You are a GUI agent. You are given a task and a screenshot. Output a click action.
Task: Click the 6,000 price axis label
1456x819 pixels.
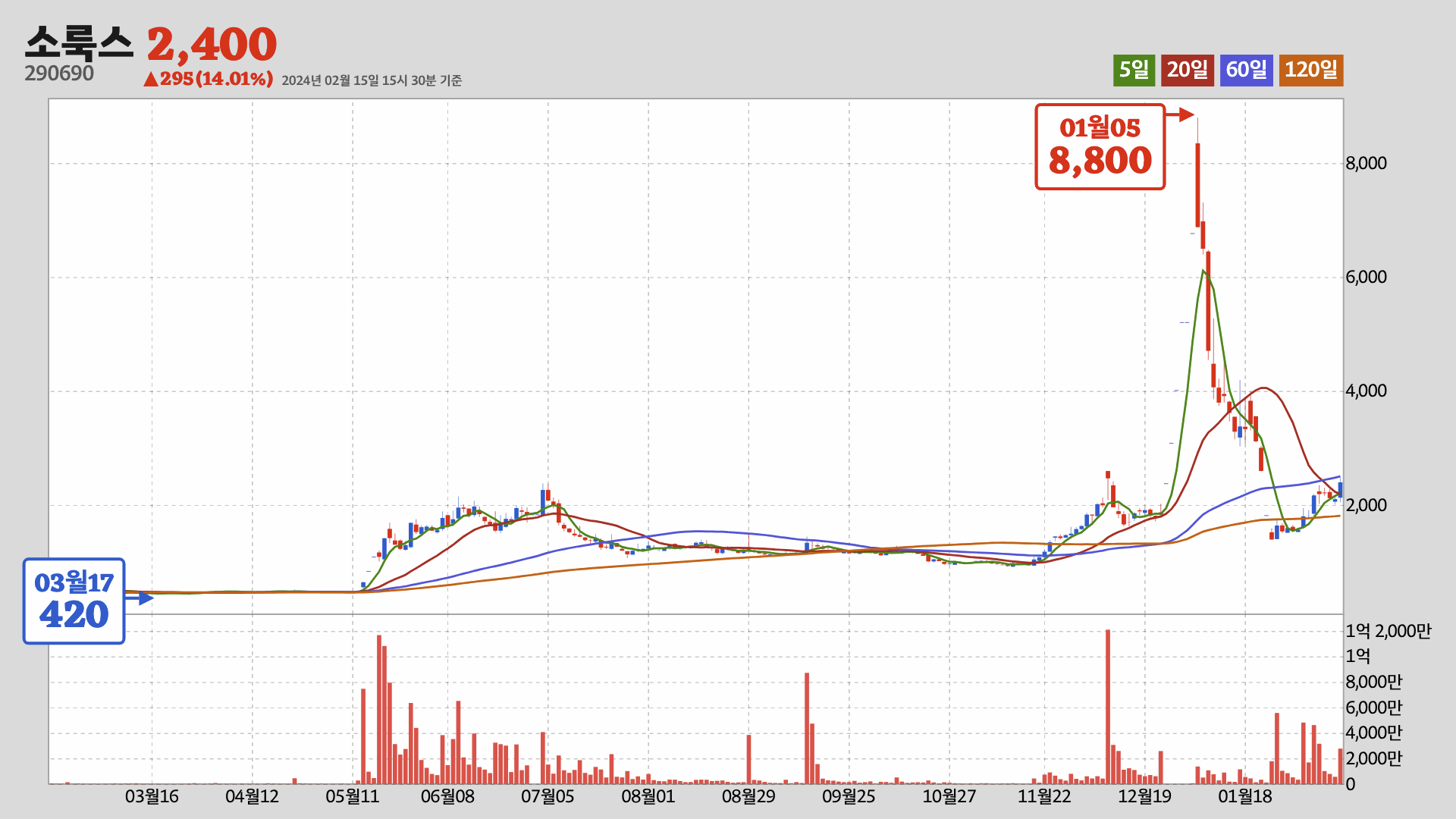tap(1366, 277)
